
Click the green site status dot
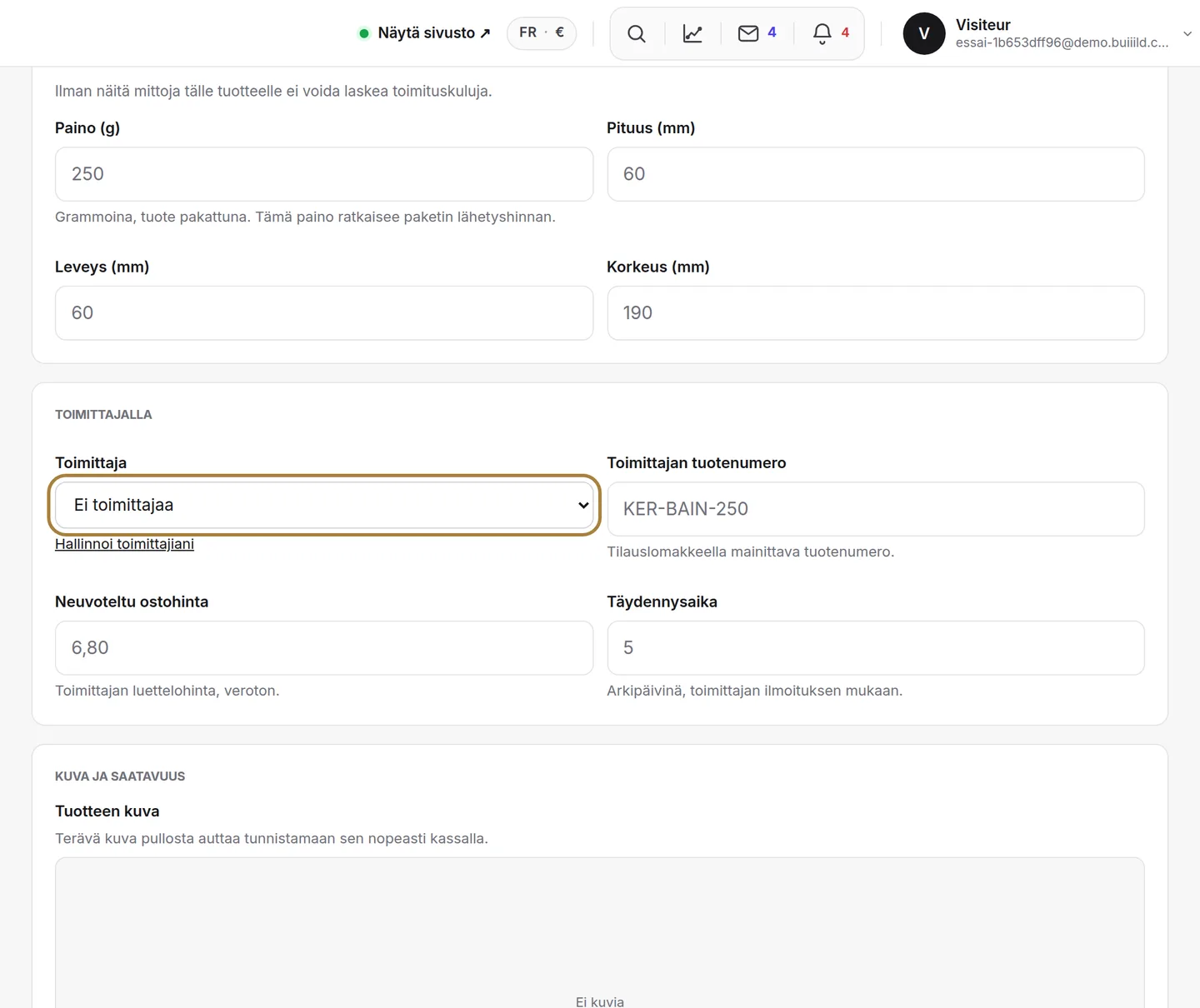point(364,33)
